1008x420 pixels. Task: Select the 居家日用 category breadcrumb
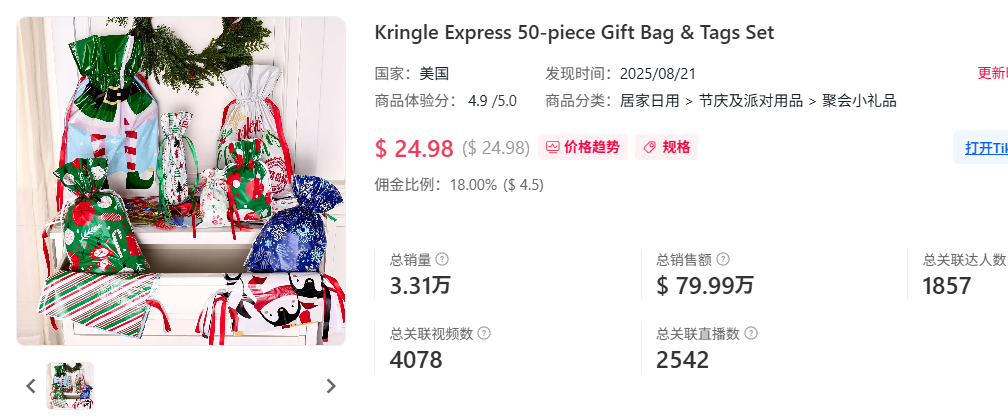pyautogui.click(x=649, y=101)
